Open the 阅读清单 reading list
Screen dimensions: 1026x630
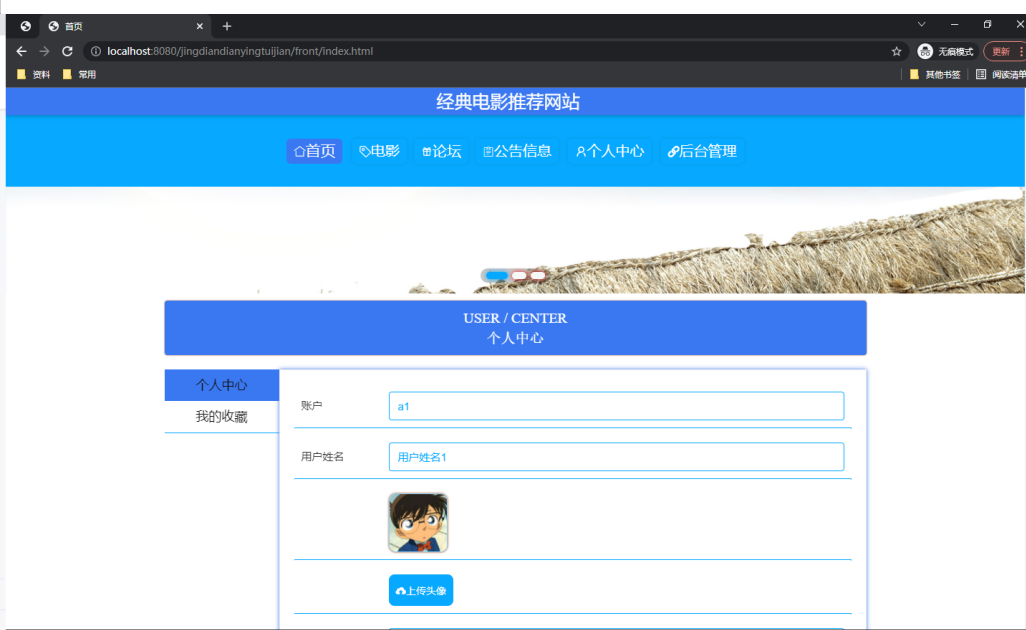pyautogui.click(x=1000, y=75)
